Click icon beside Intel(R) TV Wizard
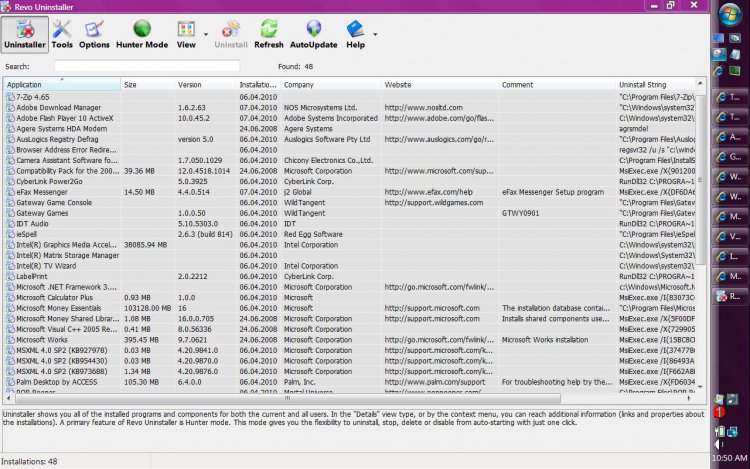750x469 pixels. (10, 266)
